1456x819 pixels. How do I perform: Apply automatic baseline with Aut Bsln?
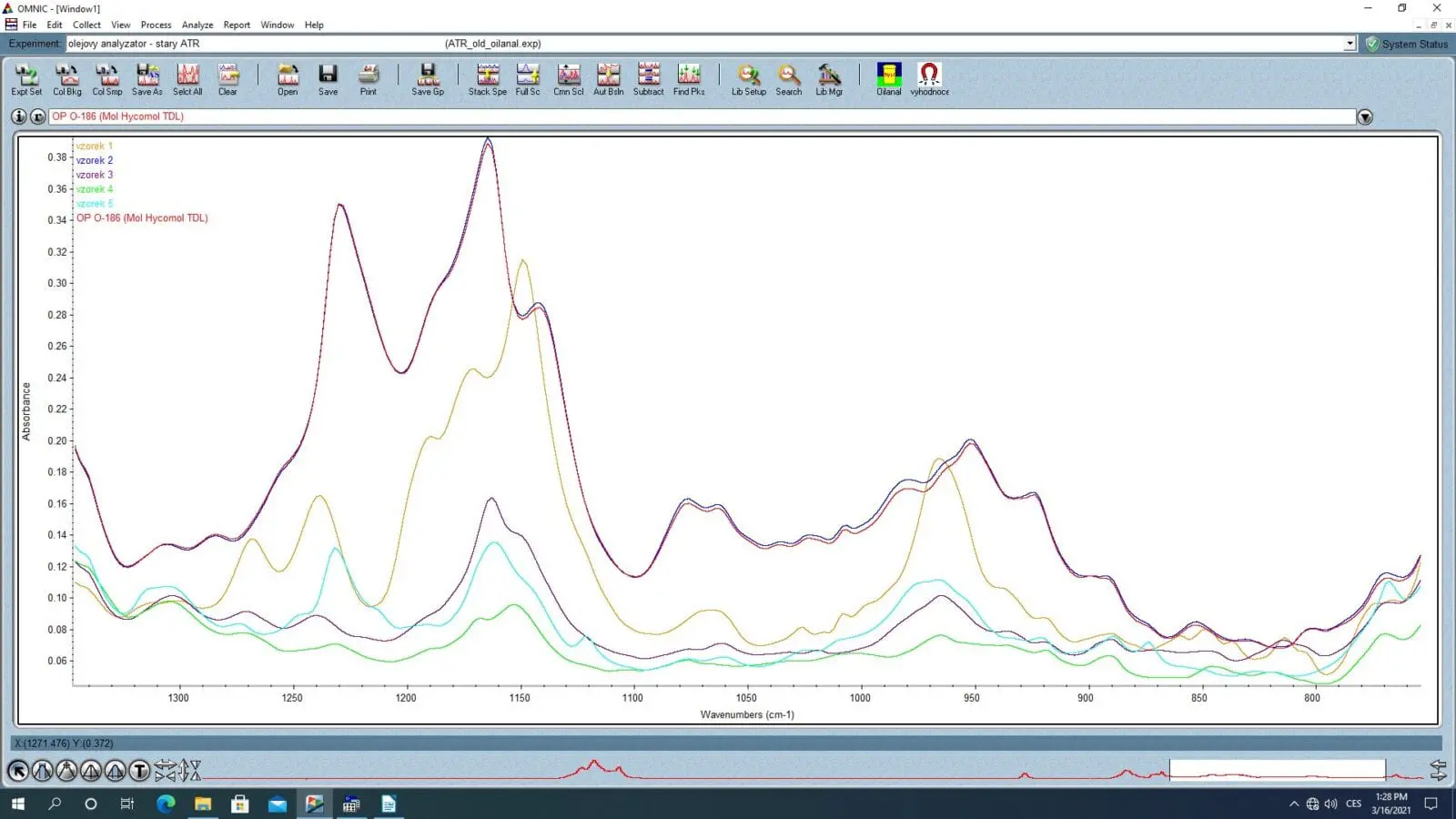click(608, 78)
